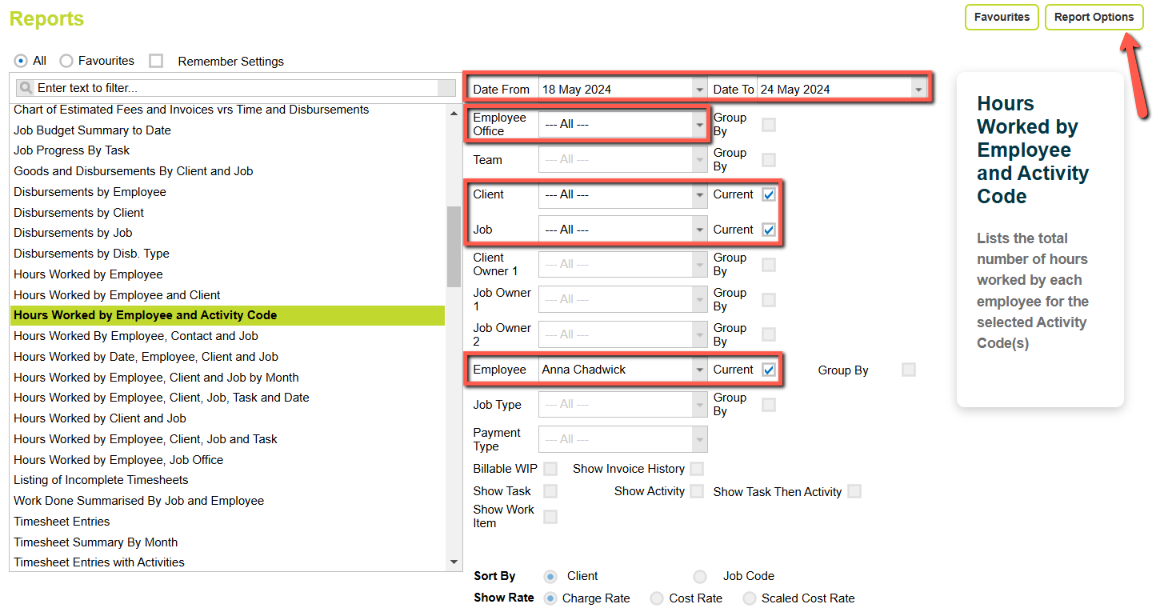This screenshot has height=615, width=1161.
Task: Tick the Show Task checkbox
Action: [550, 491]
